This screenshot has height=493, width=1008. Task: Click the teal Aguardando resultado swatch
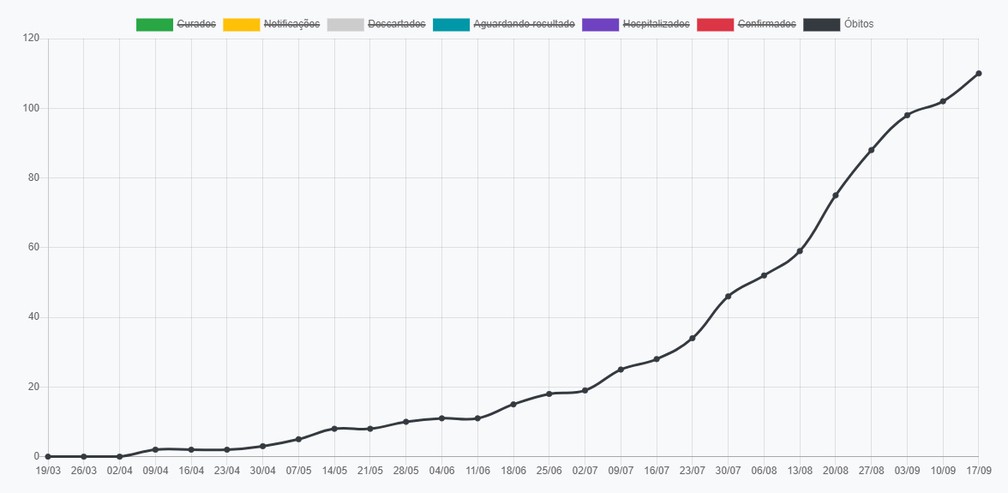451,24
